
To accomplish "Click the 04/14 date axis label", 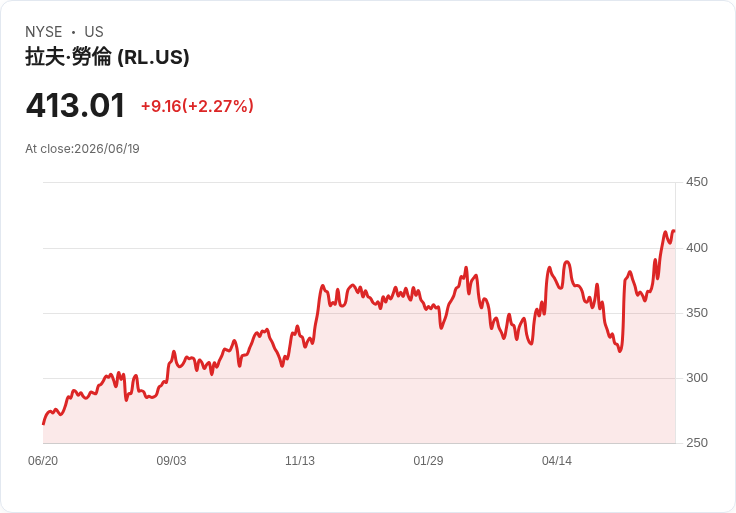I will 557,461.
